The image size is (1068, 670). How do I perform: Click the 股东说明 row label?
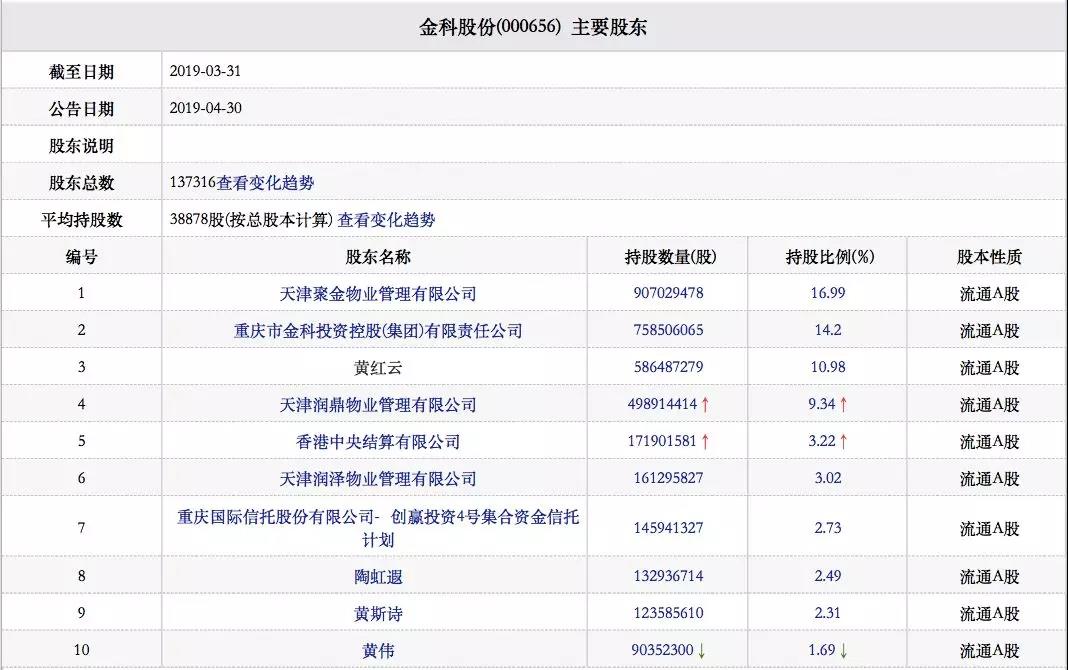click(81, 146)
